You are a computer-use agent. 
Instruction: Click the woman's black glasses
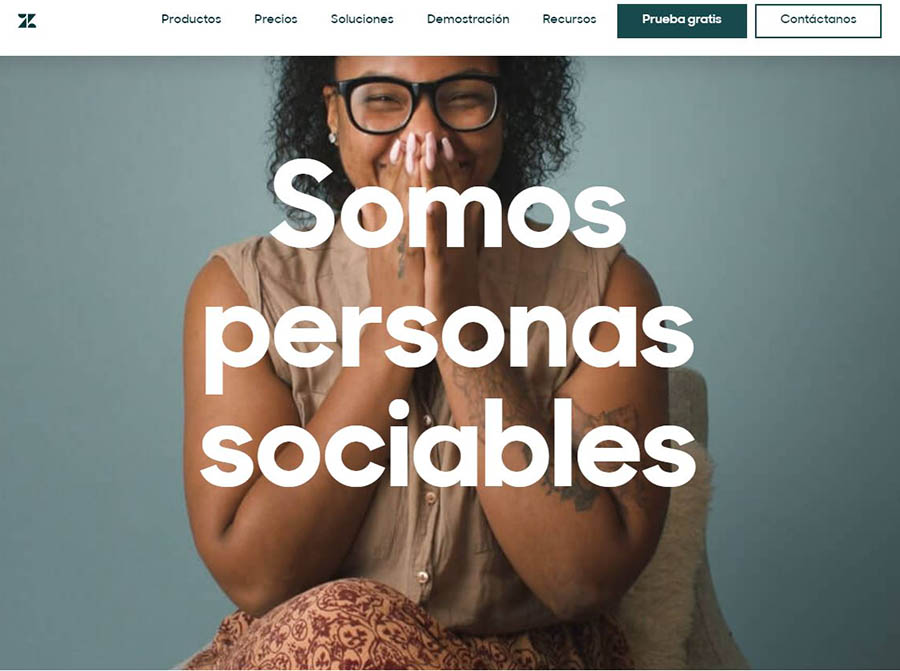[x=418, y=103]
